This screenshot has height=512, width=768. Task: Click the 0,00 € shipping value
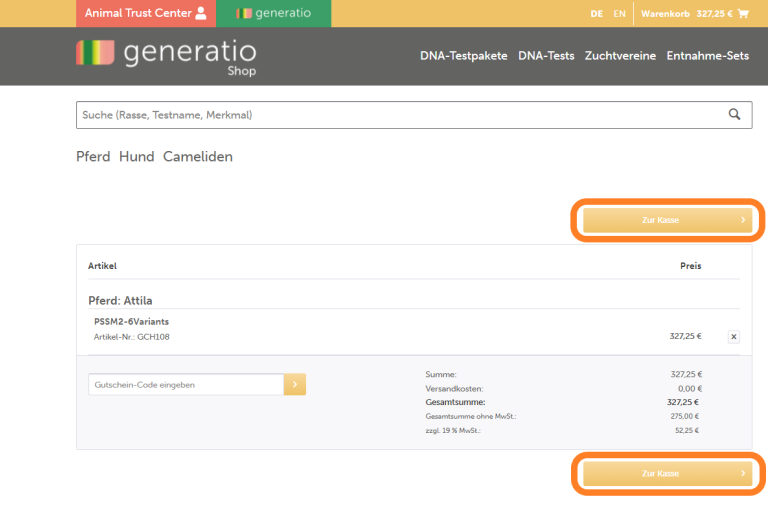[x=690, y=389]
